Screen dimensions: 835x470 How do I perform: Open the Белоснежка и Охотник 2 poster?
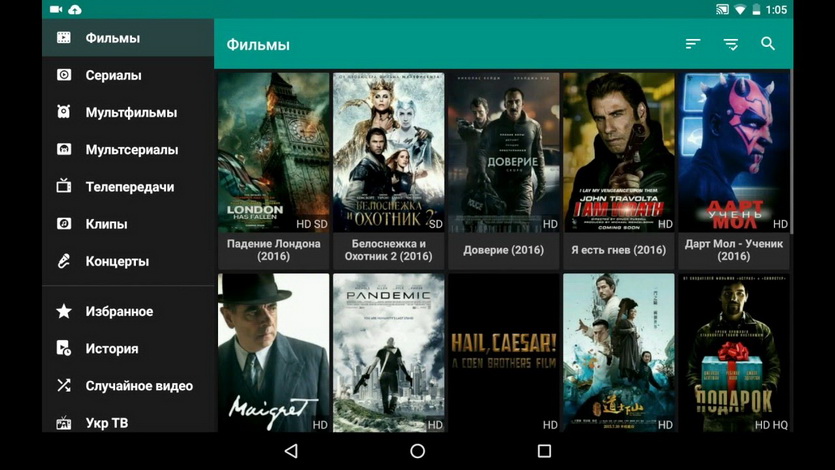point(389,152)
